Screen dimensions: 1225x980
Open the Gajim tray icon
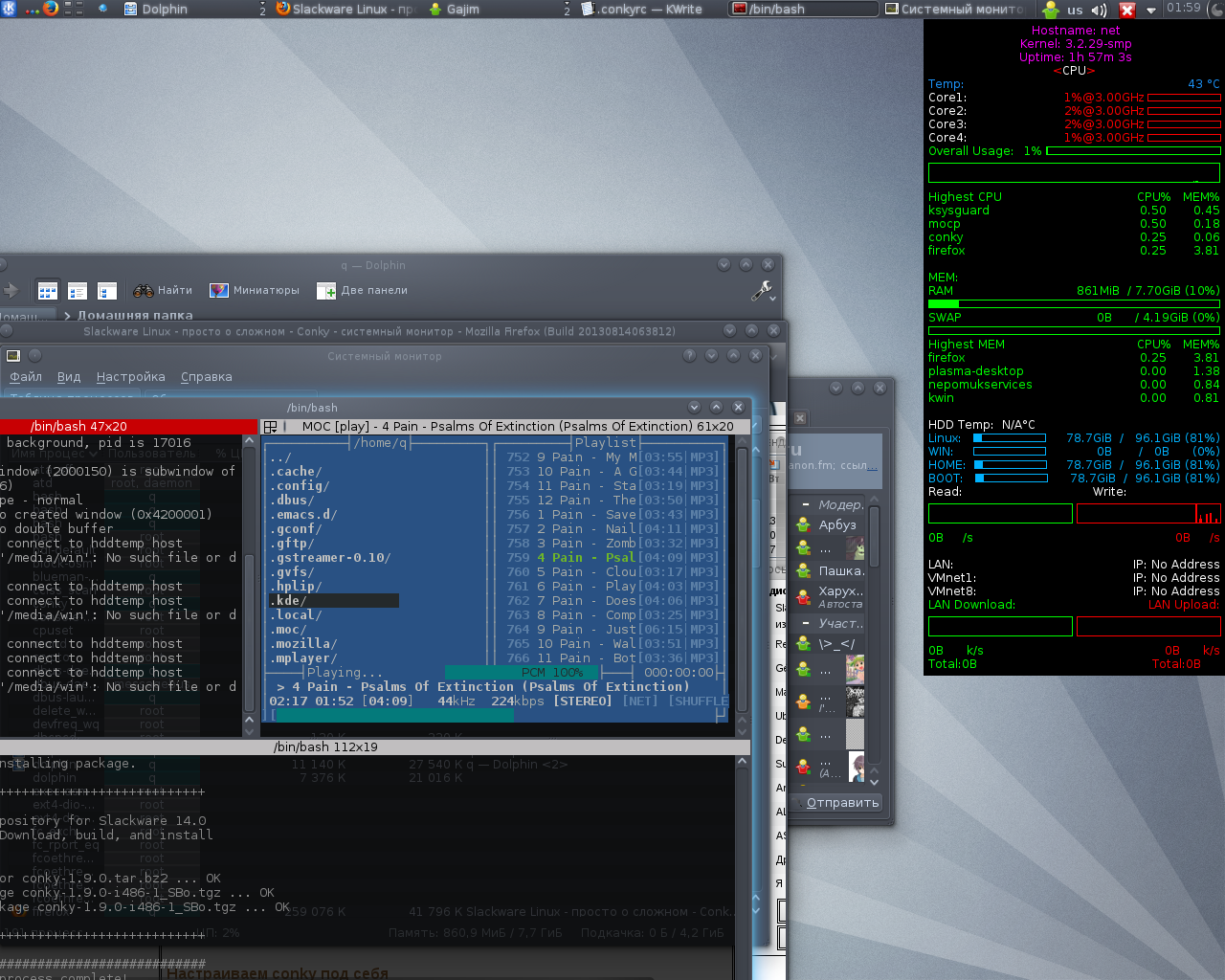[x=1051, y=10]
